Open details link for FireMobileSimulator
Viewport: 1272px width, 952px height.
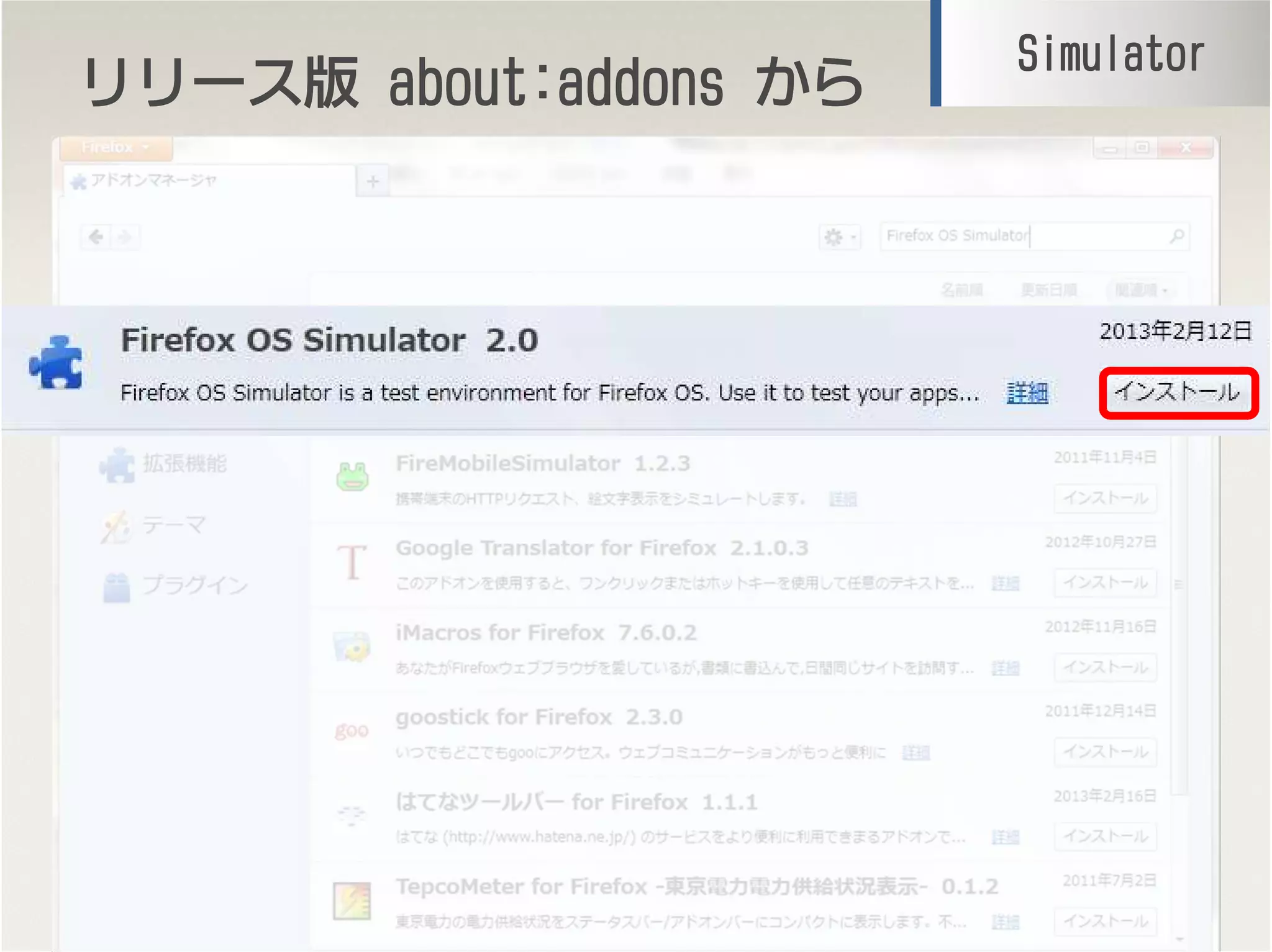point(843,499)
